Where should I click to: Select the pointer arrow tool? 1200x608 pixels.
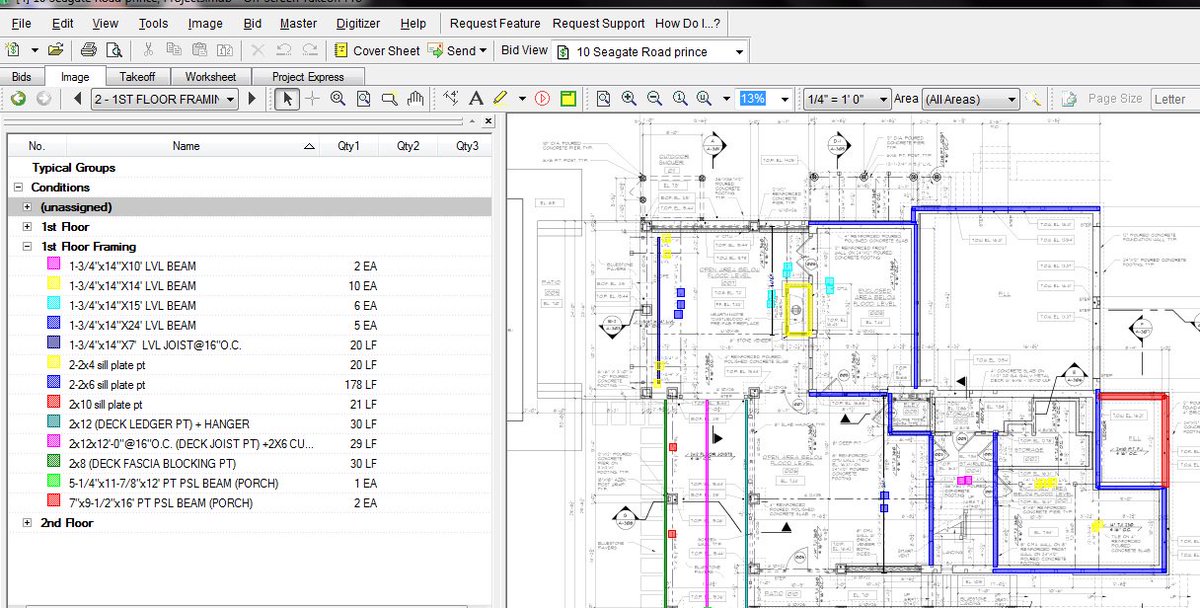[287, 99]
